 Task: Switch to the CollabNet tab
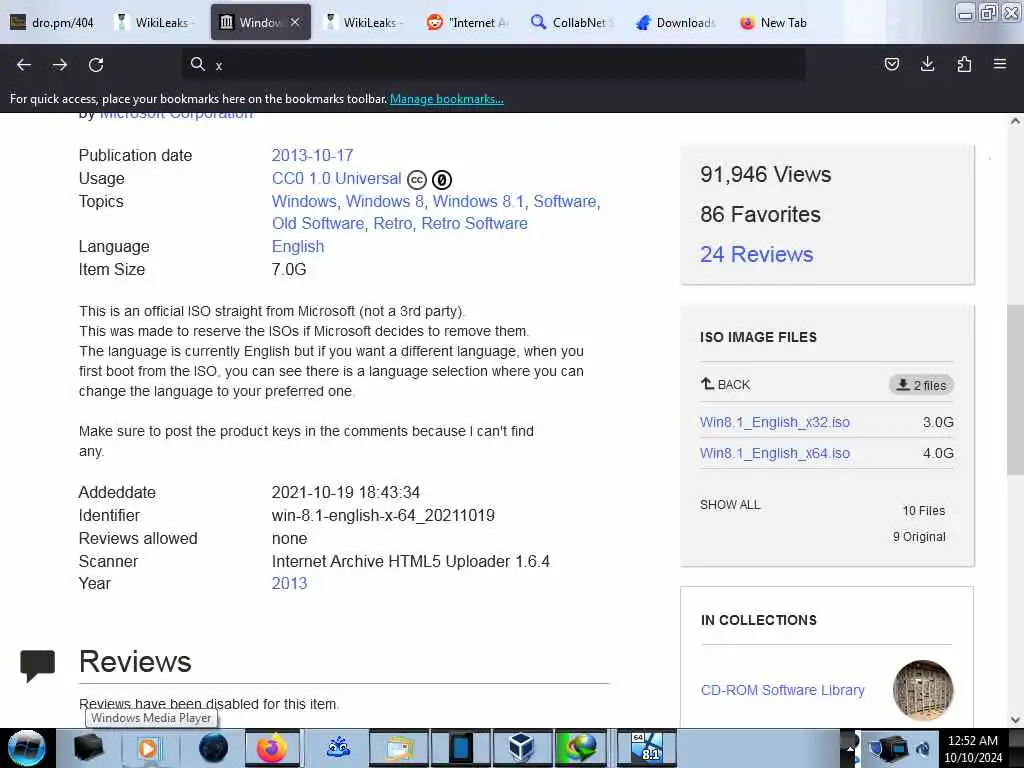coord(572,22)
